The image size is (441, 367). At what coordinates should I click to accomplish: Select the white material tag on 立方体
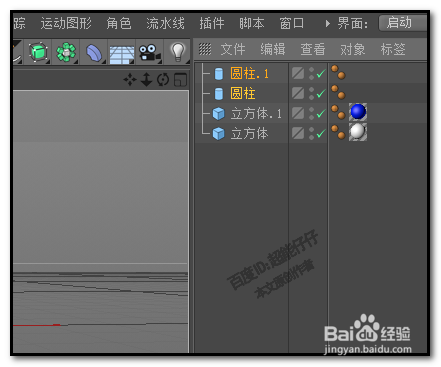click(358, 132)
